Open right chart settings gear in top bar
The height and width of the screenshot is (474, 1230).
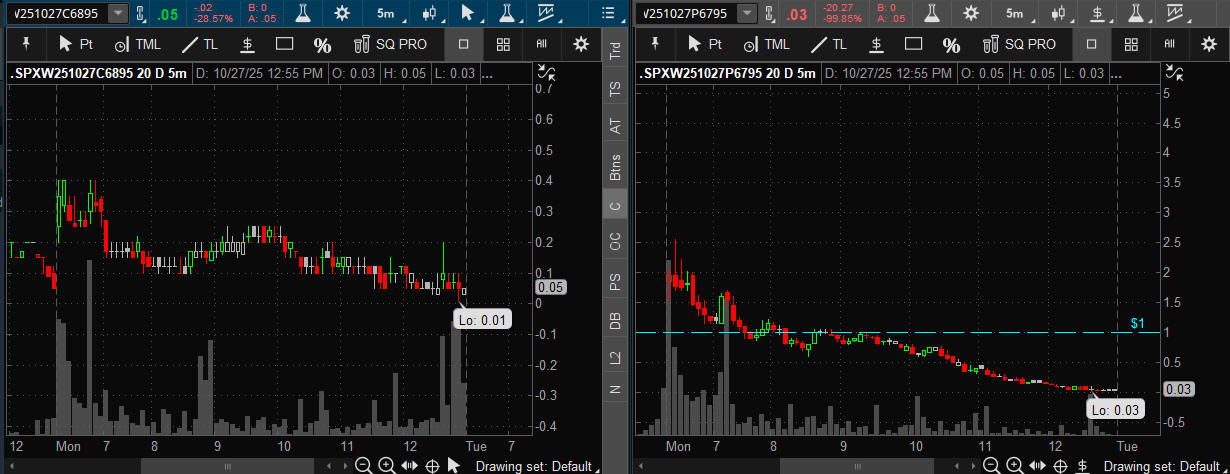pyautogui.click(x=970, y=13)
